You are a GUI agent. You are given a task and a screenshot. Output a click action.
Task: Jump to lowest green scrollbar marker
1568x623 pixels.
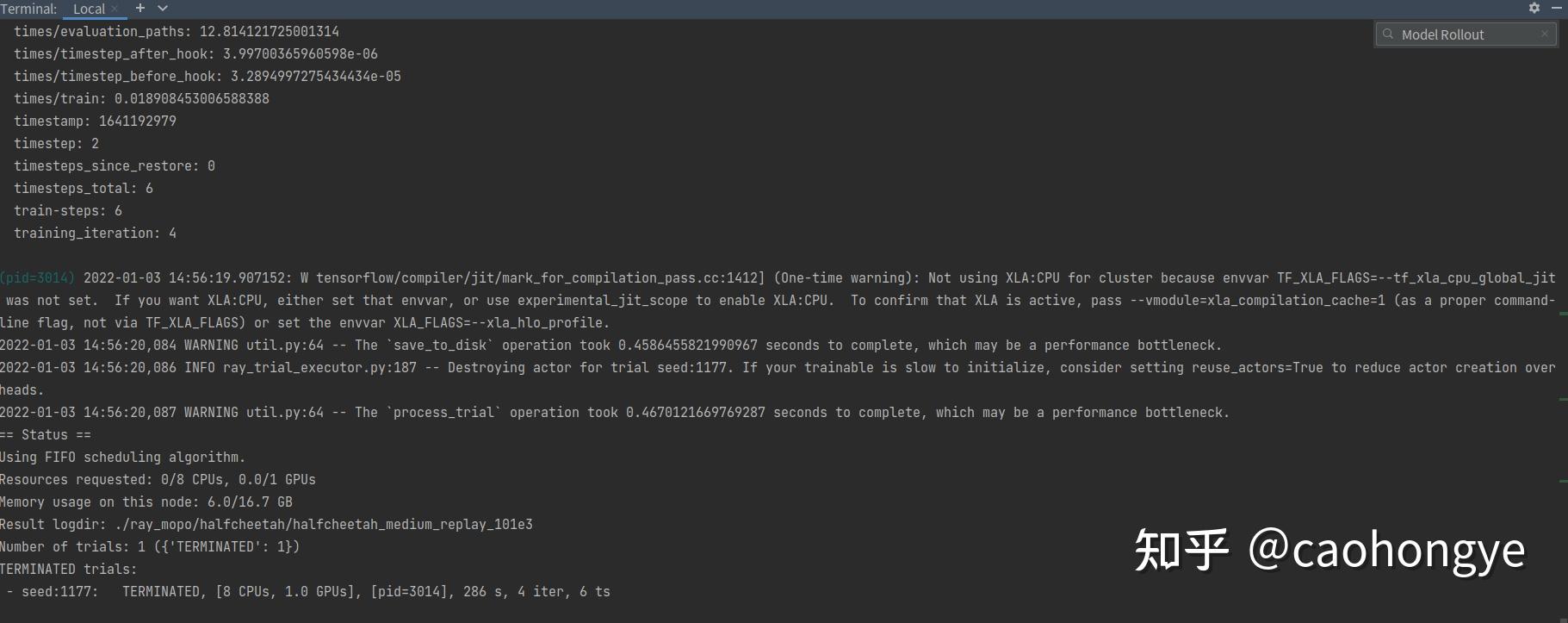(1563, 480)
